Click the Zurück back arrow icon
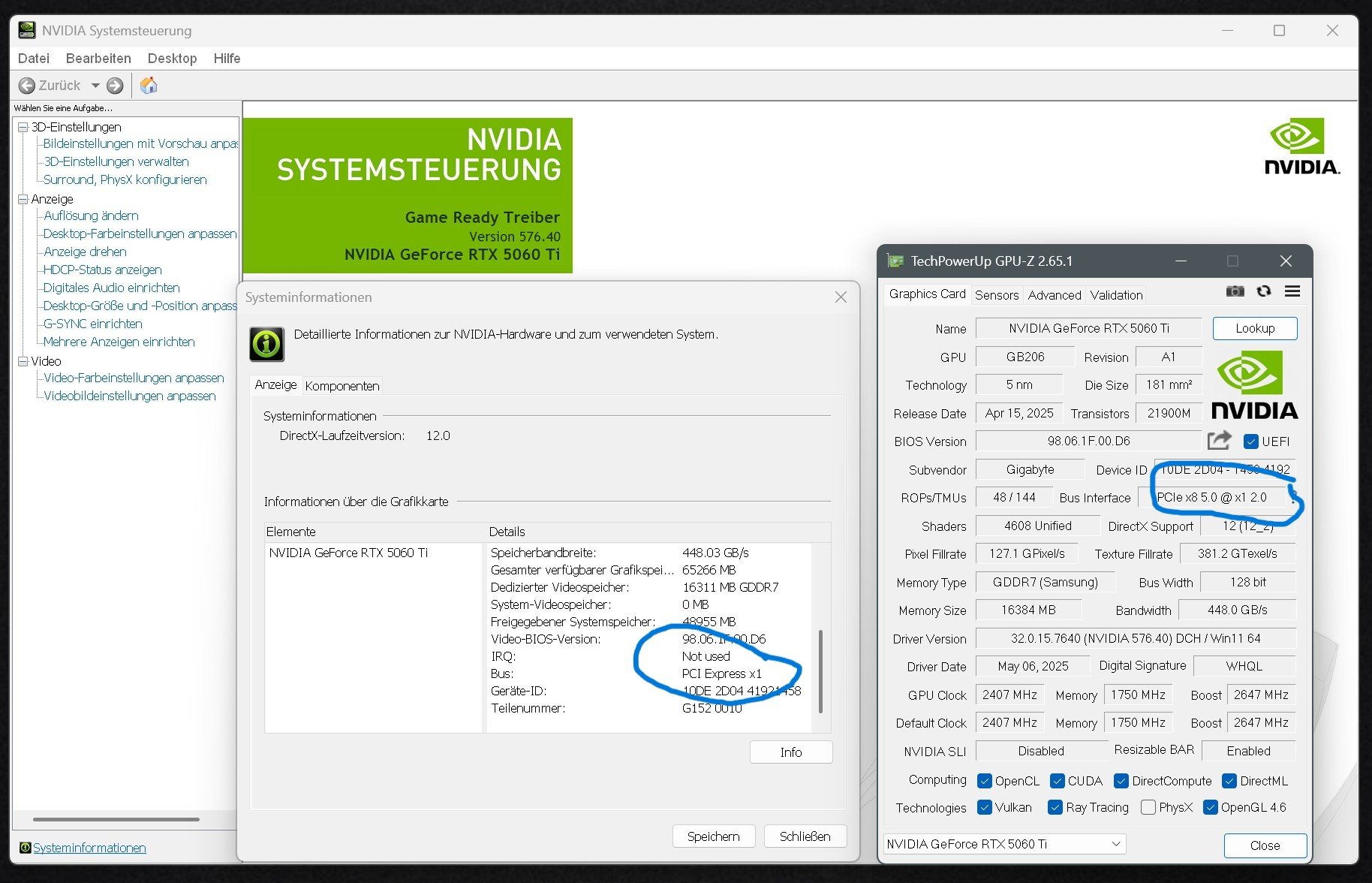The height and width of the screenshot is (883, 1372). point(27,86)
